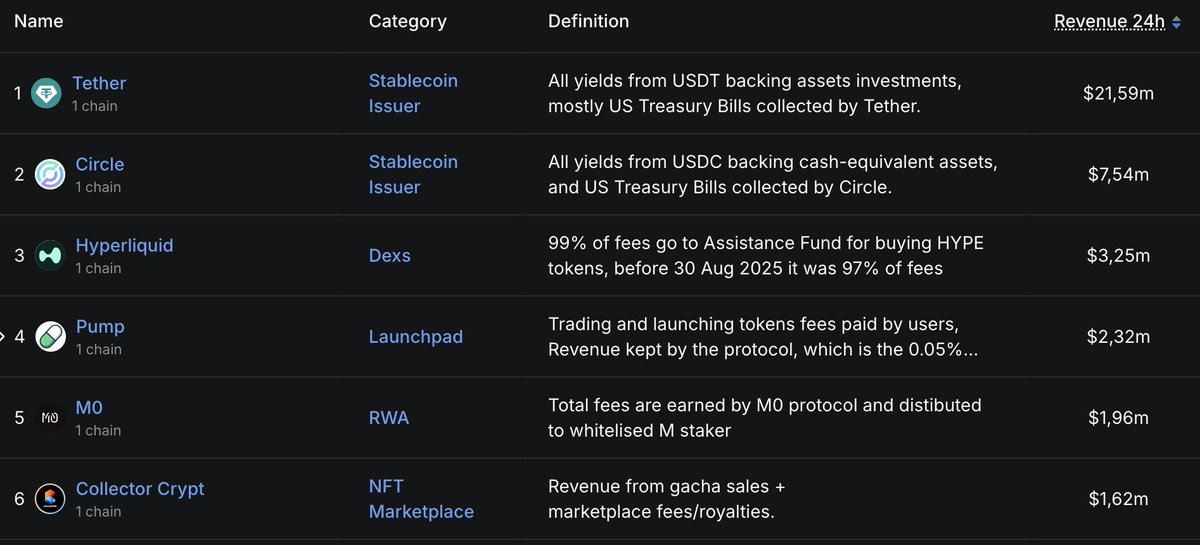Click the M0 logo icon

coord(50,418)
